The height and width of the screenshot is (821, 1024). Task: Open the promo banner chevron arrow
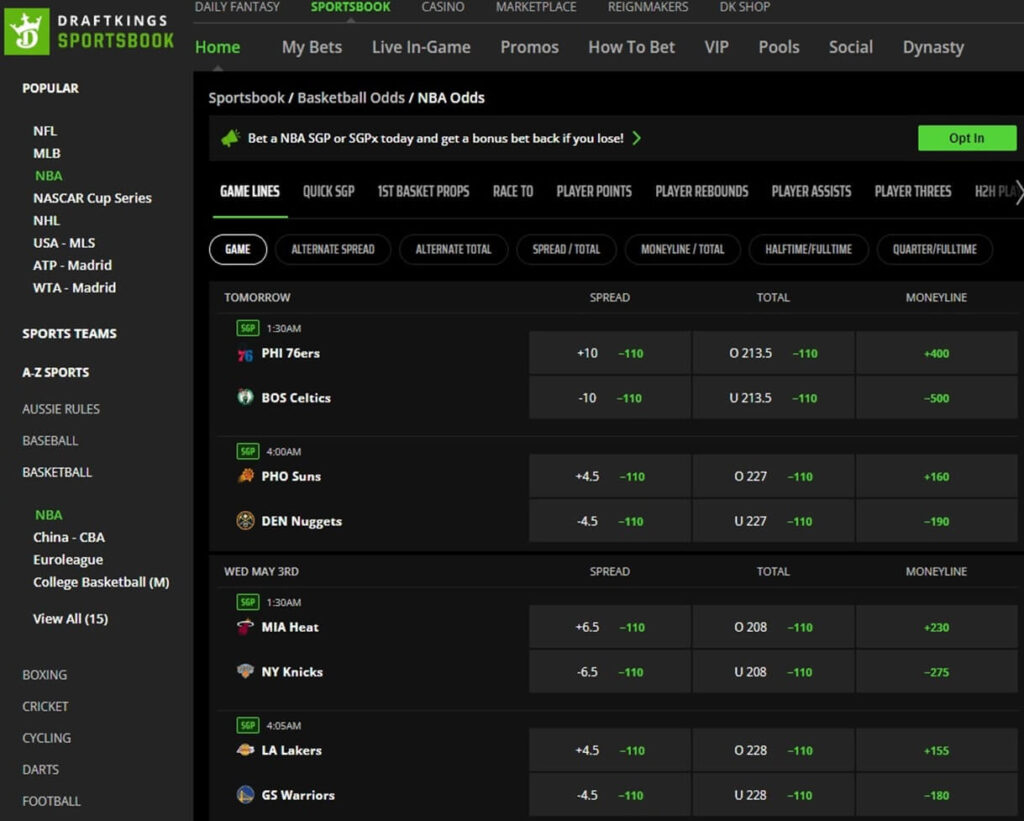tap(637, 138)
